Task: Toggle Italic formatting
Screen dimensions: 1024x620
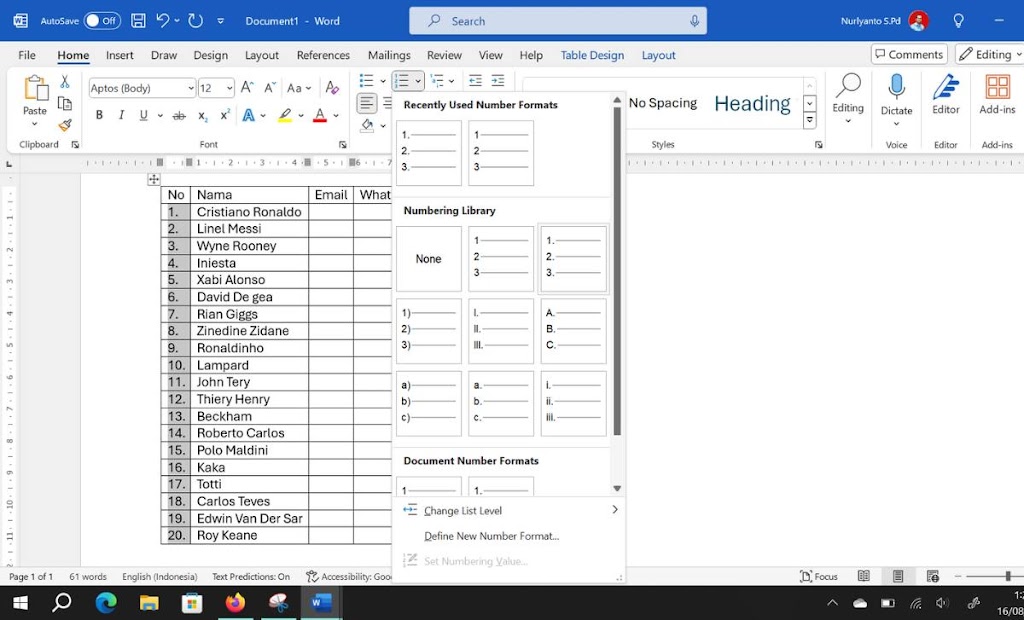Action: click(121, 116)
